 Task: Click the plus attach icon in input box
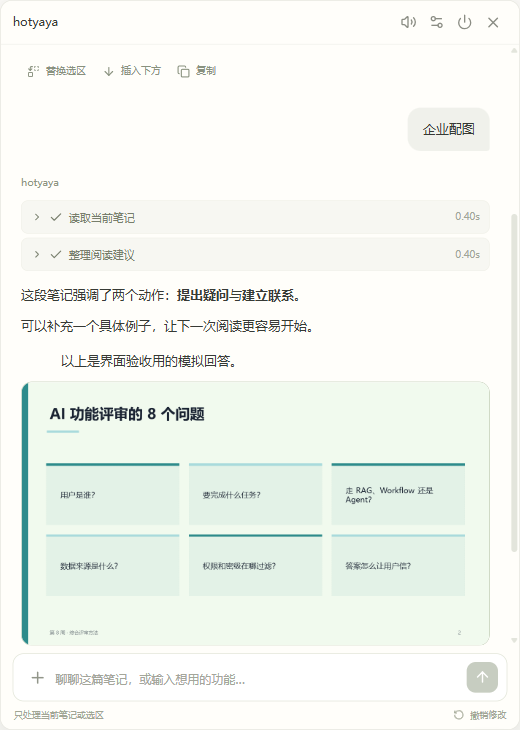[38, 678]
